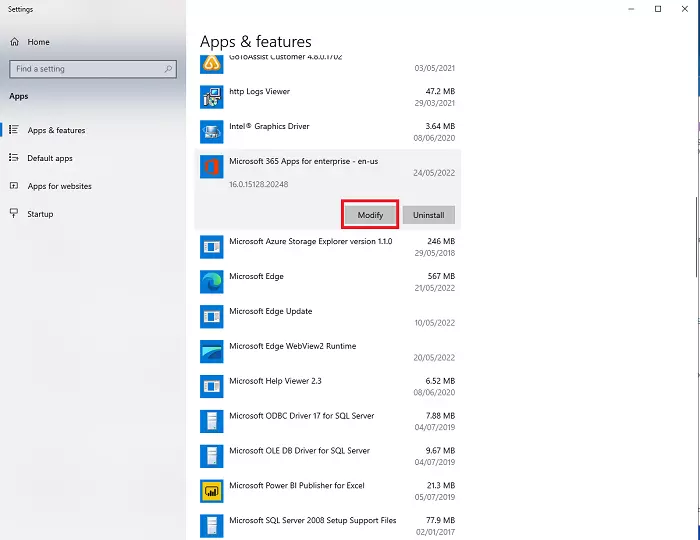Image resolution: width=700 pixels, height=540 pixels.
Task: Click the OLE DB Driver icon
Action: (212, 456)
